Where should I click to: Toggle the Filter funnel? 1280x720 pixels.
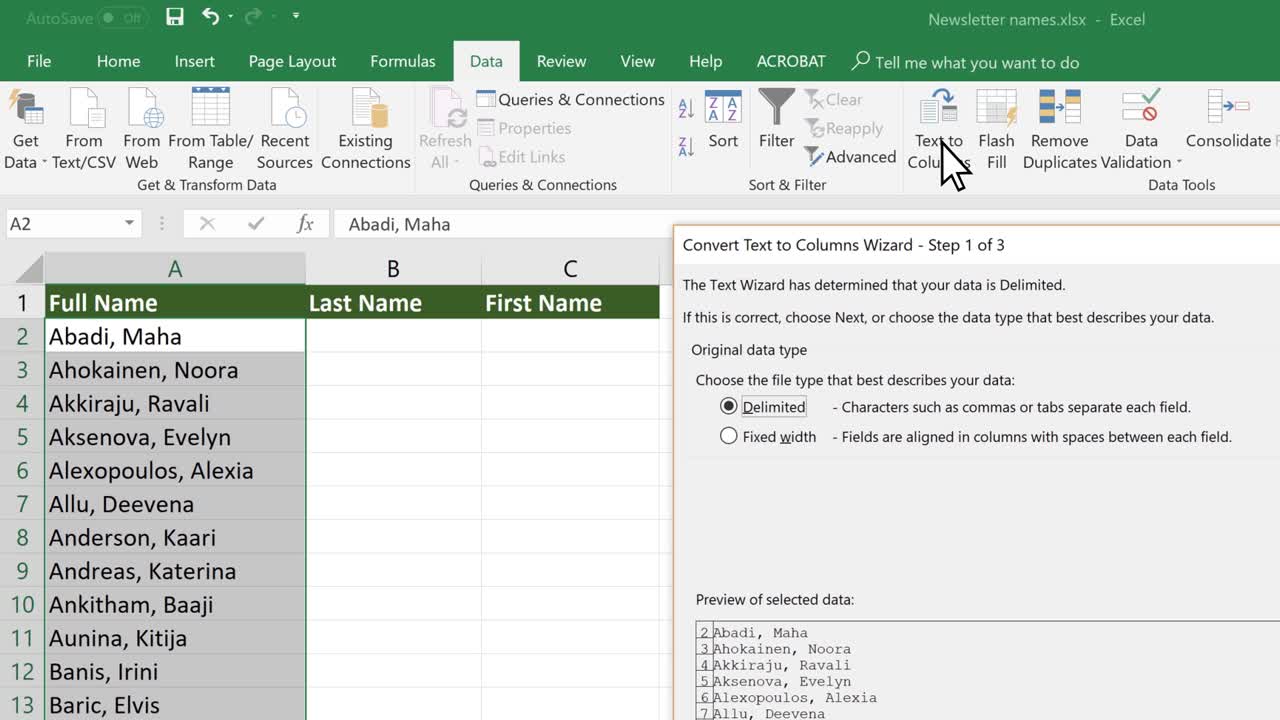pos(776,120)
